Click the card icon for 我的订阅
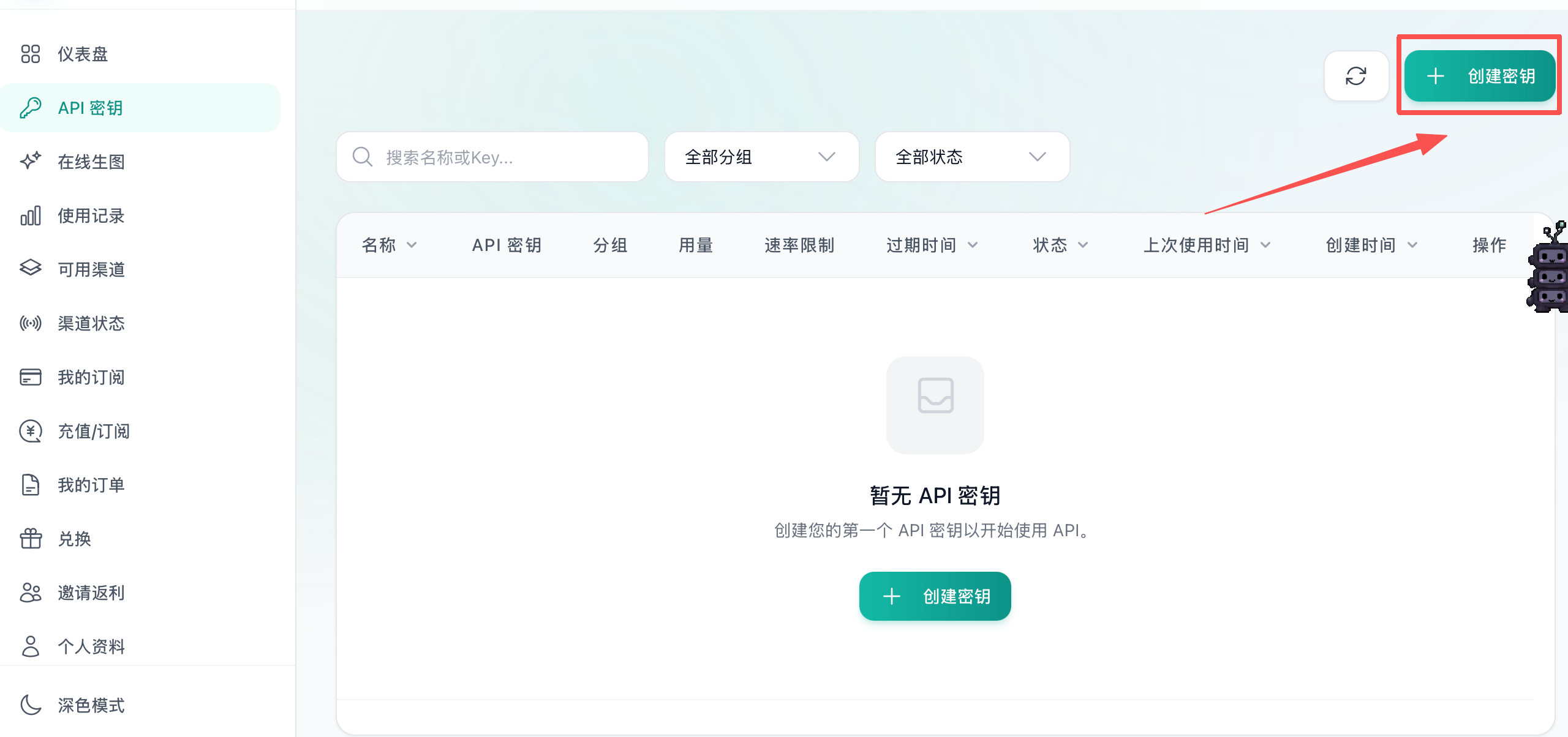The image size is (1568, 737). click(30, 377)
